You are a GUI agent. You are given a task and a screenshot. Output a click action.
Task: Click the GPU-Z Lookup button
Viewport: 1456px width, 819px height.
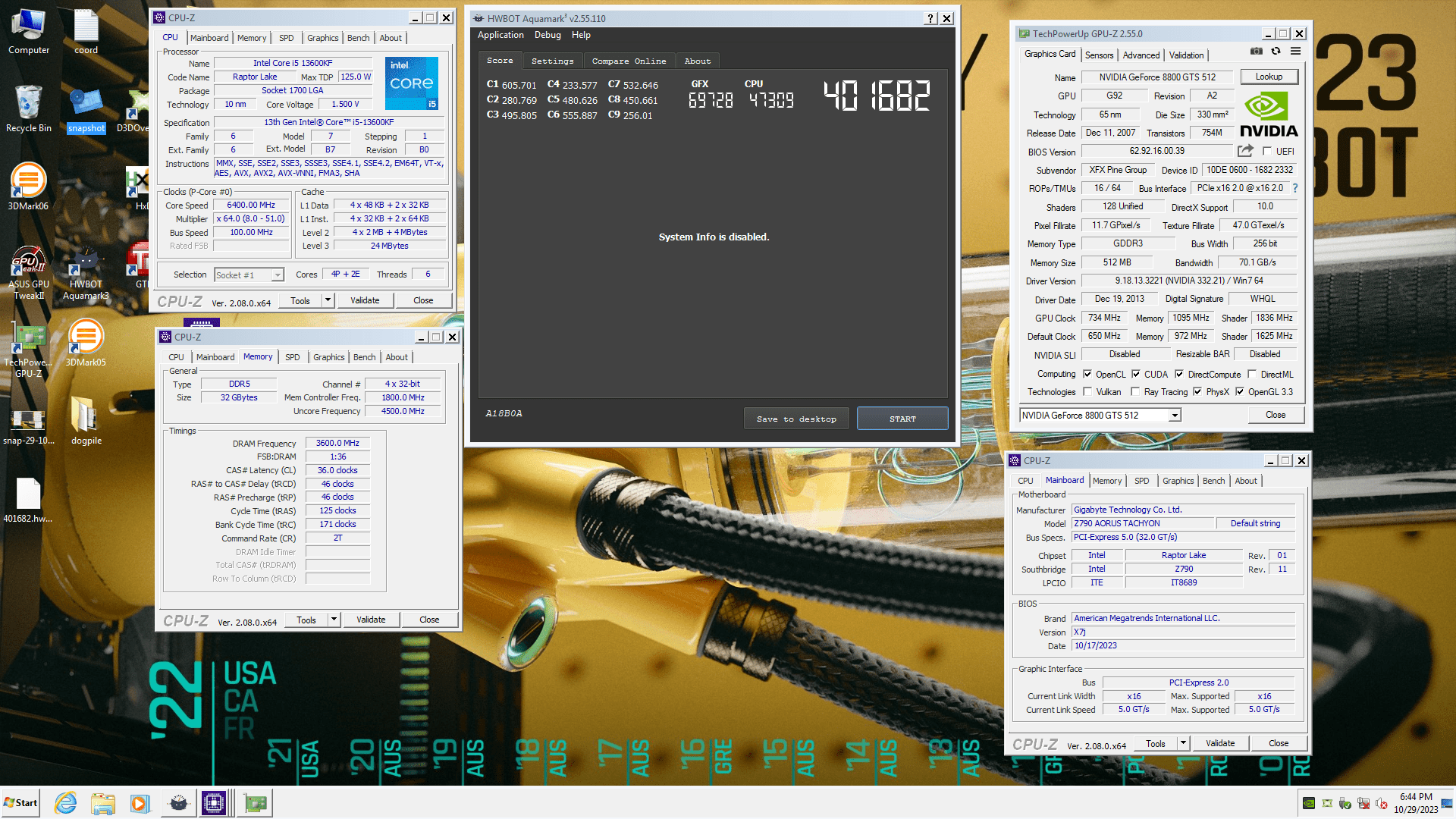click(x=1269, y=77)
